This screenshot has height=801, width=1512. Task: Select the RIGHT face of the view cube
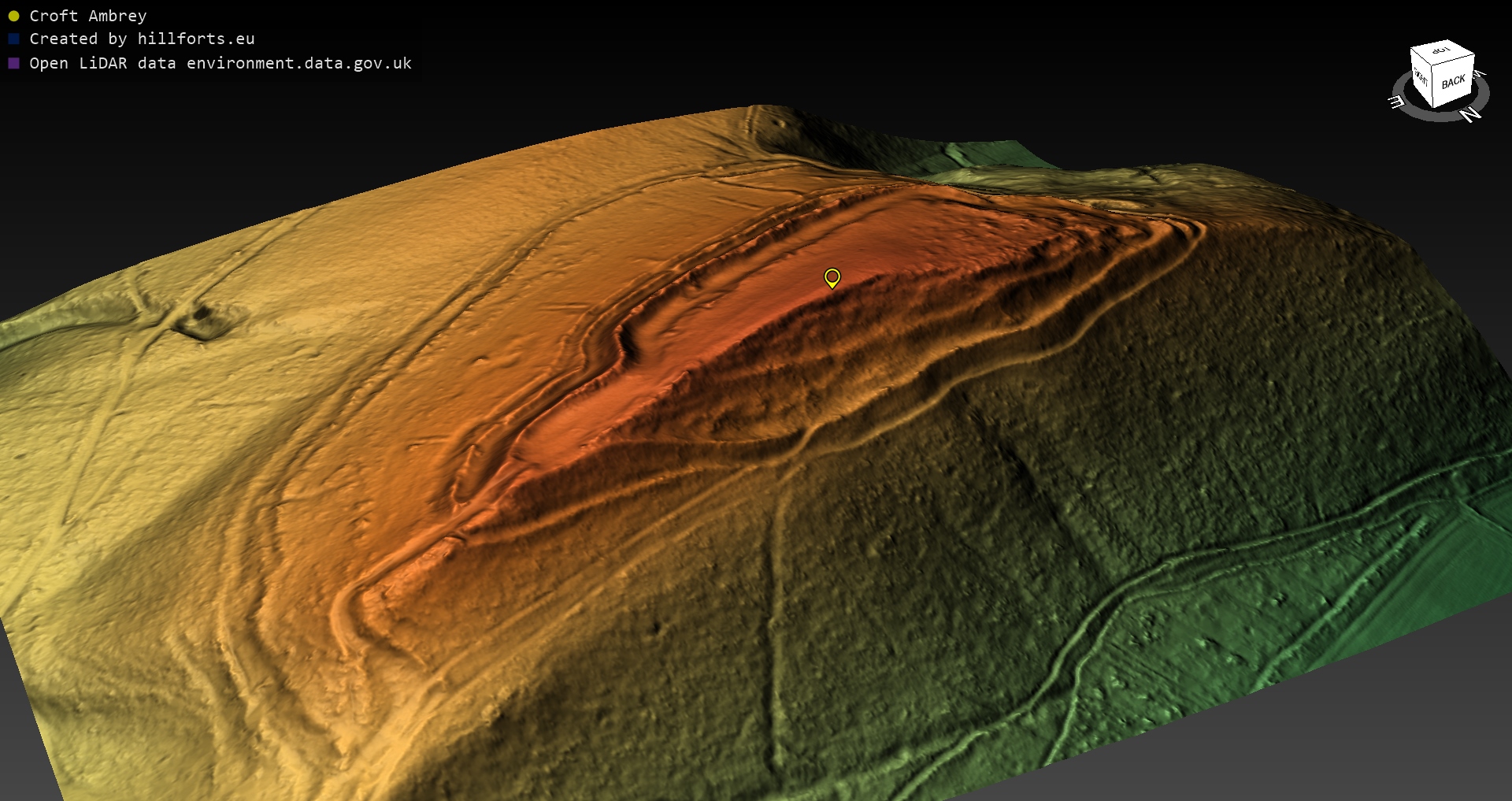tap(1421, 77)
